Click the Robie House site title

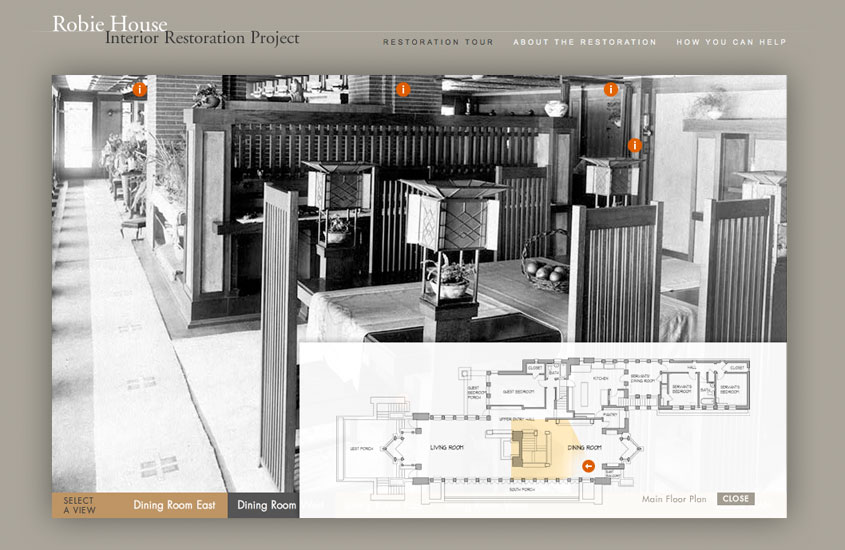point(109,24)
